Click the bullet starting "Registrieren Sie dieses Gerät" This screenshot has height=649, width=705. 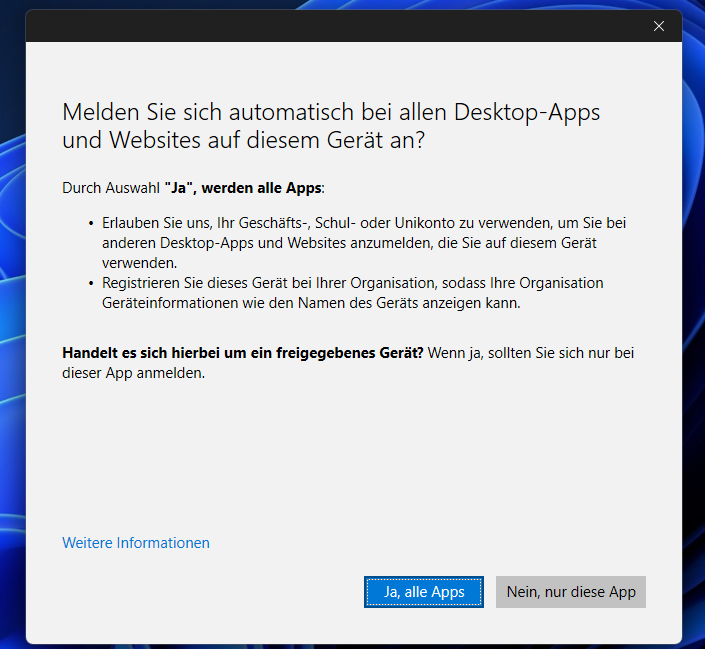point(352,283)
